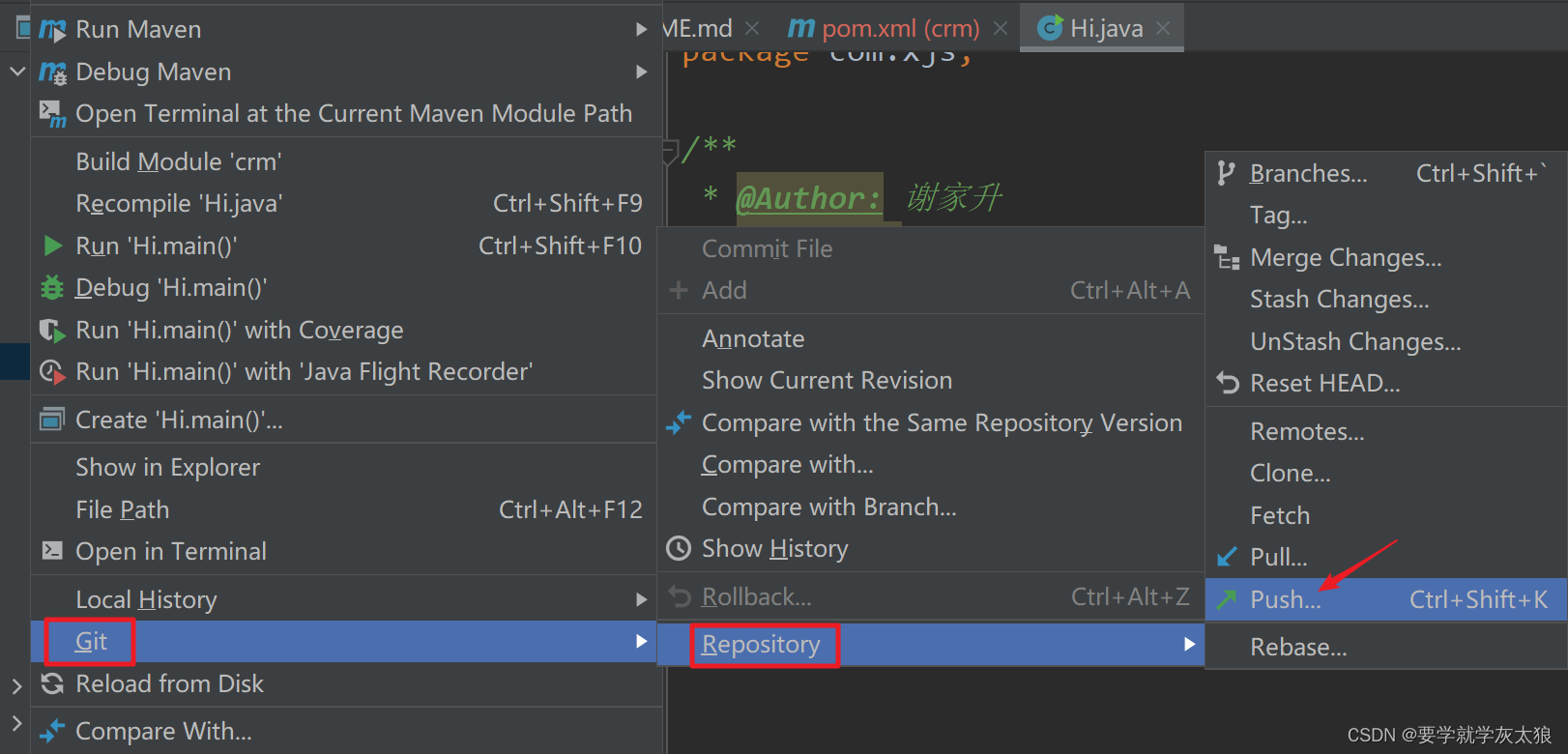
Task: Select Remotes... entry
Action: 1386,431
